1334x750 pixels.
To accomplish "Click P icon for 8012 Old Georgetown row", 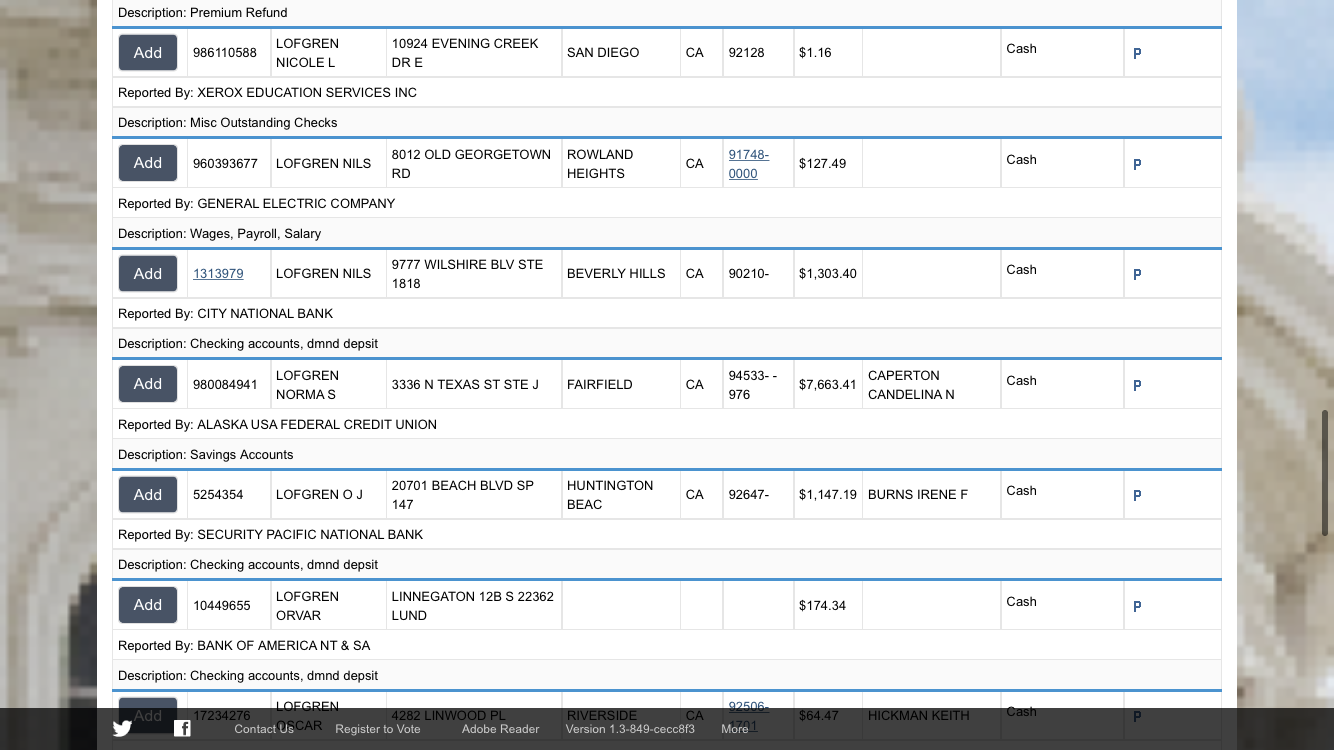I will 1137,165.
